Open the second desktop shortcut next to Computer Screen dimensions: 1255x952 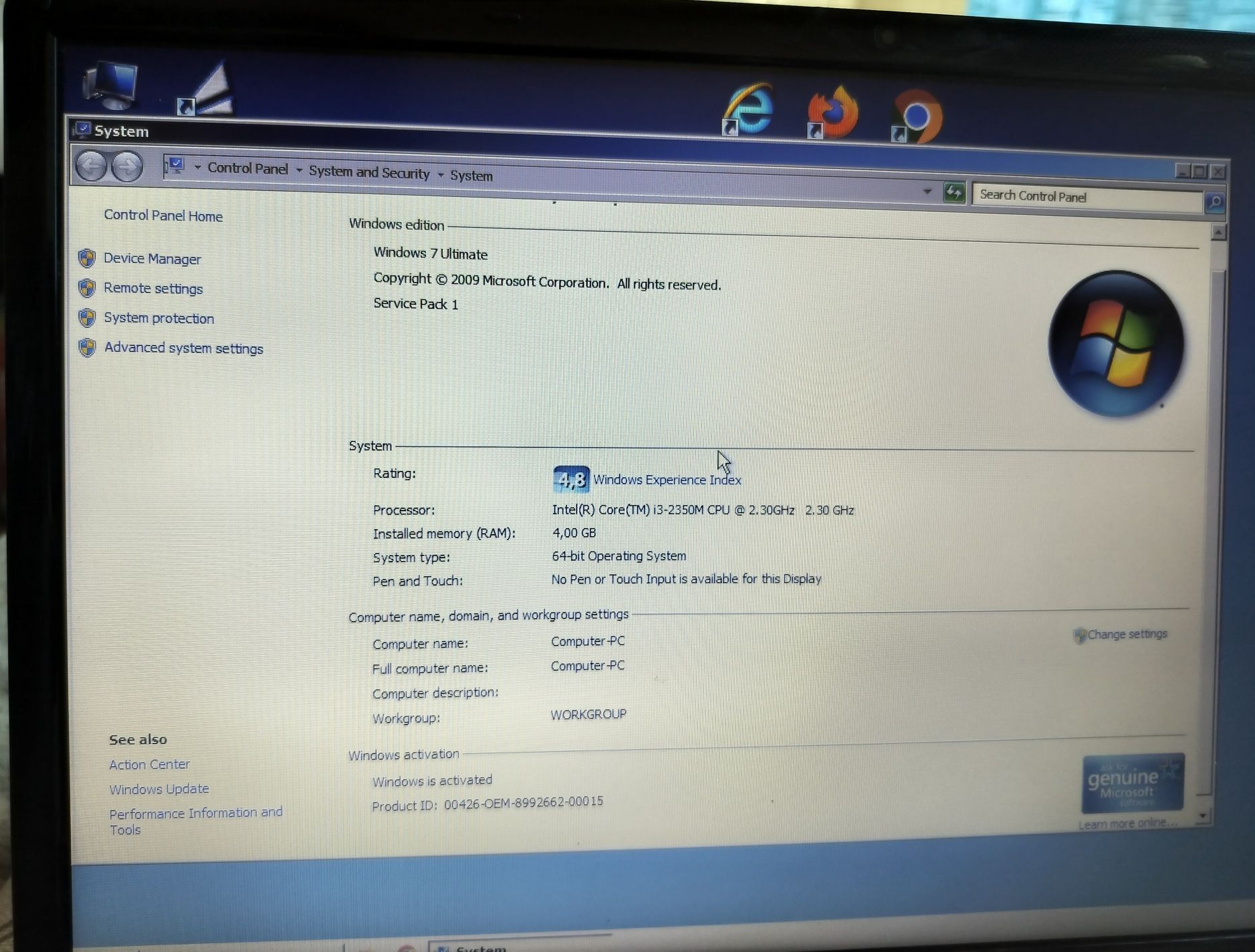pyautogui.click(x=206, y=90)
